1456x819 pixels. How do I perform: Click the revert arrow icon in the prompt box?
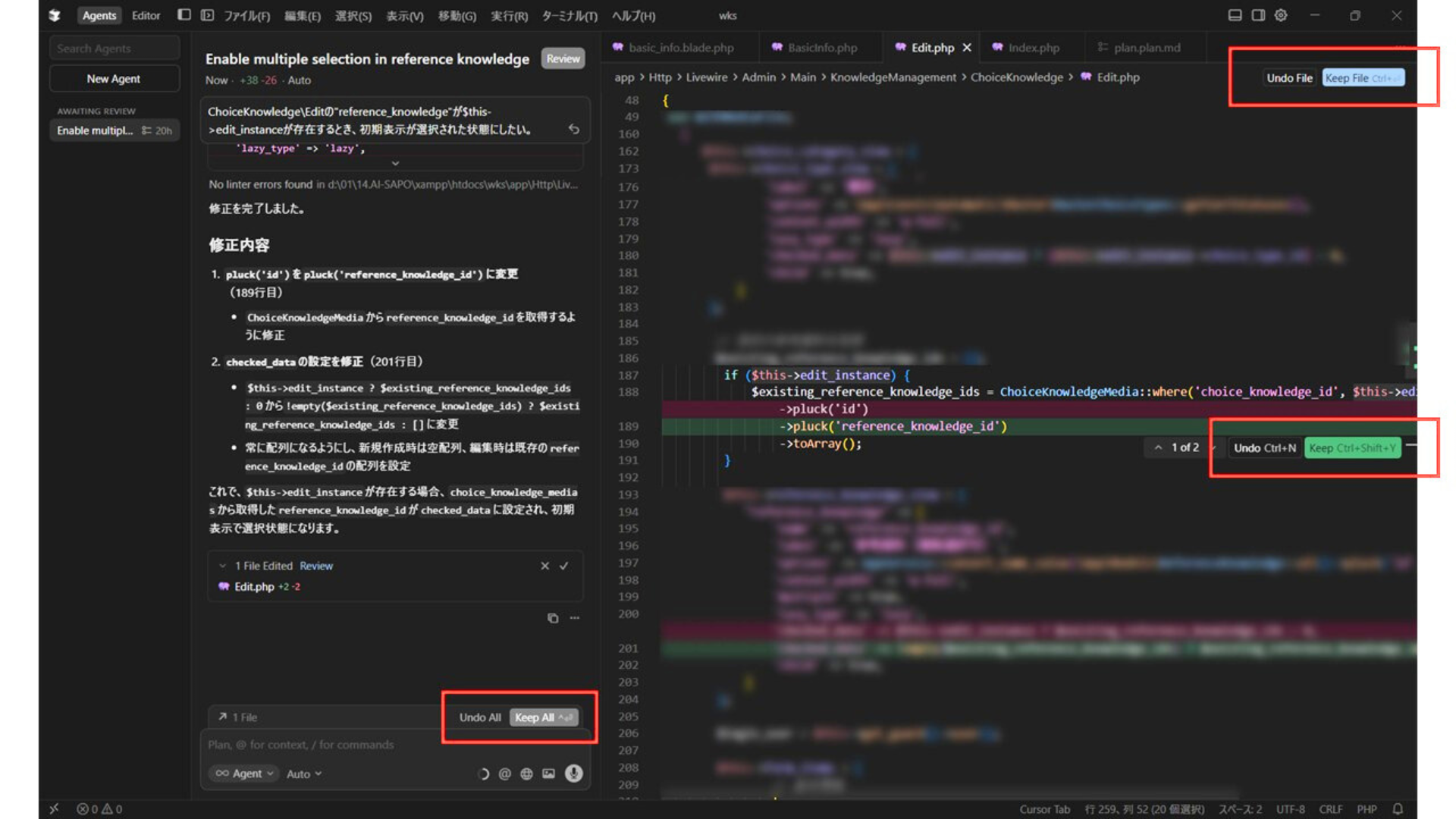click(574, 129)
